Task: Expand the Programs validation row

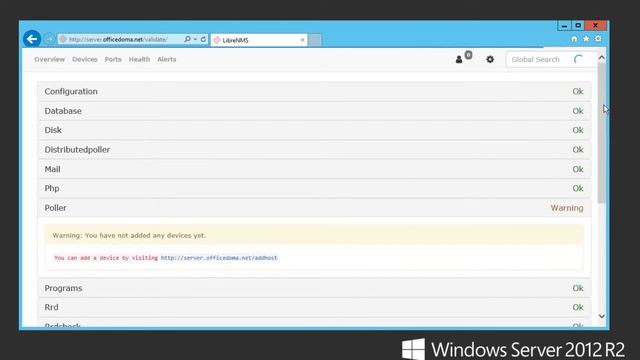Action: click(x=314, y=288)
